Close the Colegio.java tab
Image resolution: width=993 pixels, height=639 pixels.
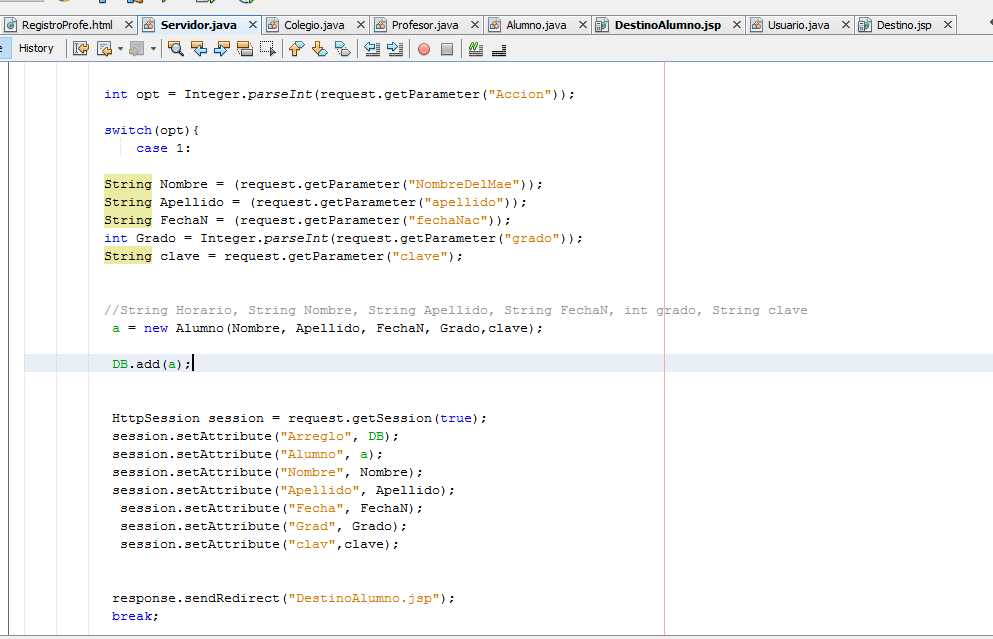[360, 25]
